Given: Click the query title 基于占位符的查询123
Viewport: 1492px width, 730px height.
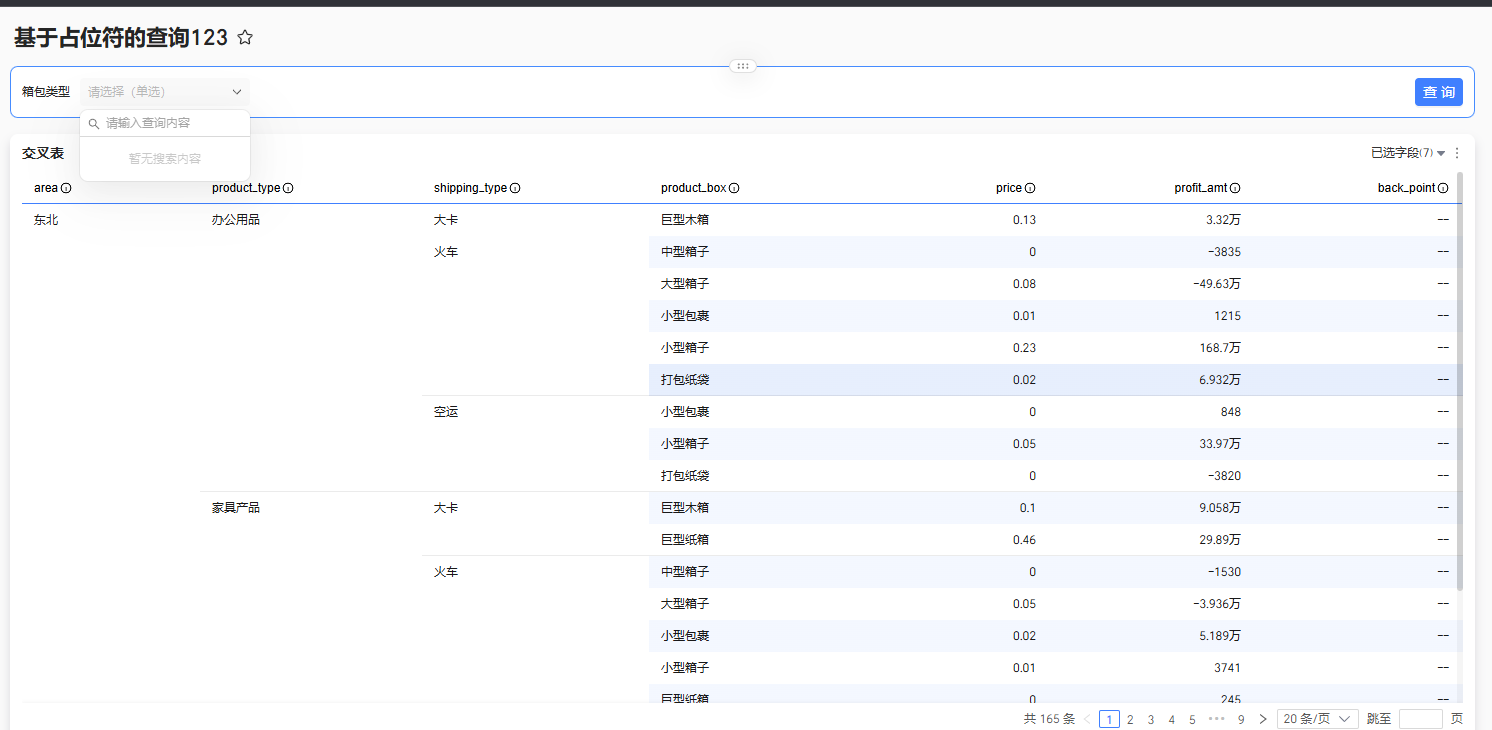Looking at the screenshot, I should pyautogui.click(x=121, y=38).
